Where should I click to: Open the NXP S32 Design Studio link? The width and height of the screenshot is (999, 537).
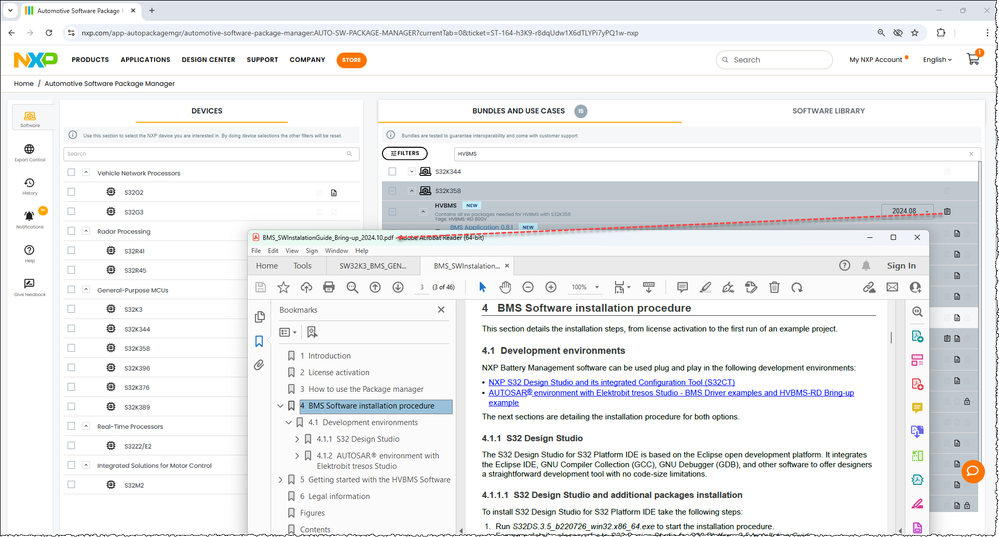click(x=612, y=382)
